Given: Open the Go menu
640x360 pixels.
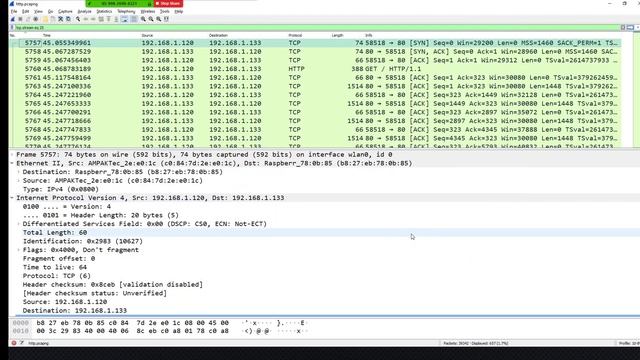Looking at the screenshot, I should [51, 11].
